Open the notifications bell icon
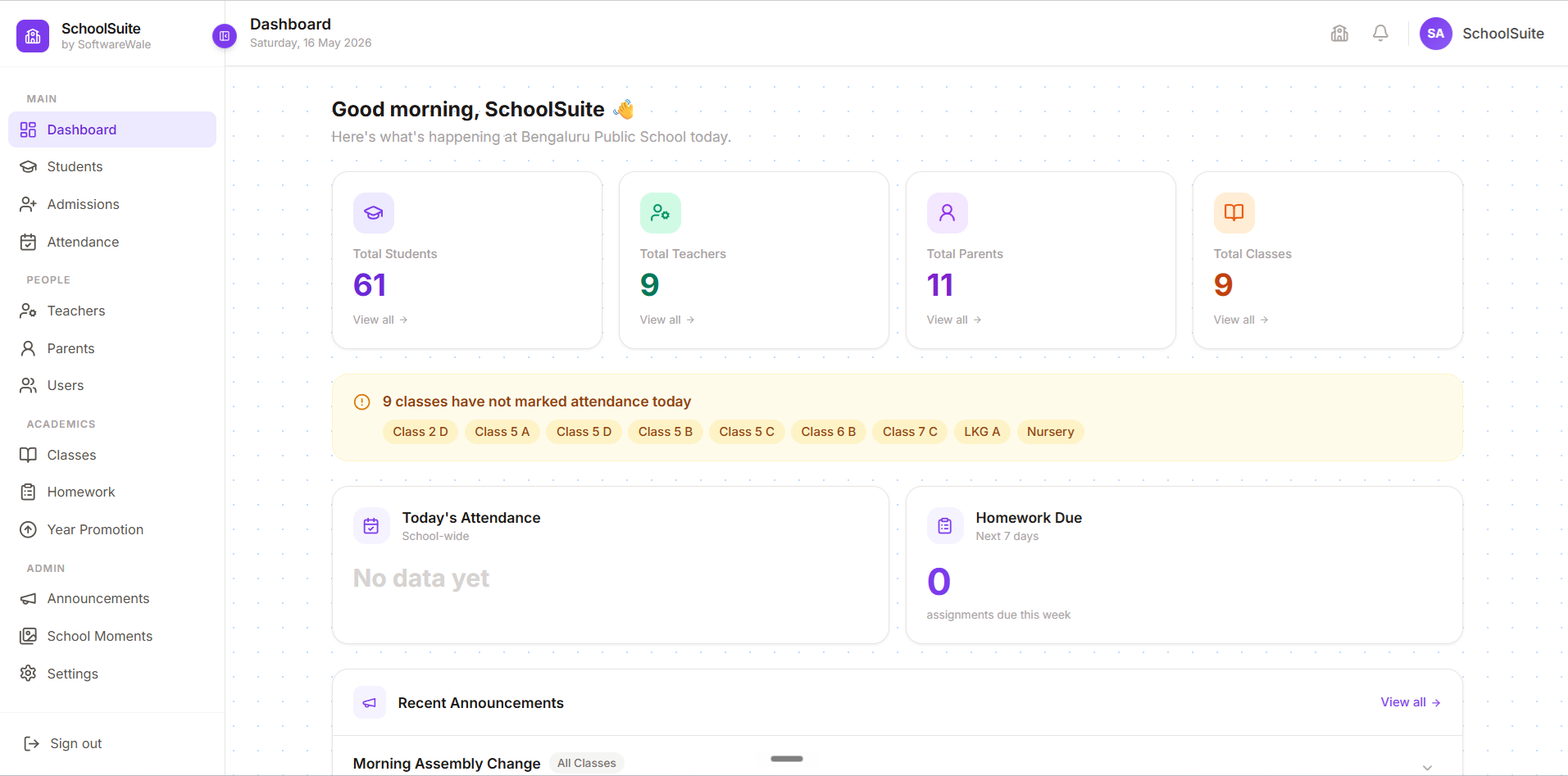The width and height of the screenshot is (1568, 776). [x=1380, y=34]
